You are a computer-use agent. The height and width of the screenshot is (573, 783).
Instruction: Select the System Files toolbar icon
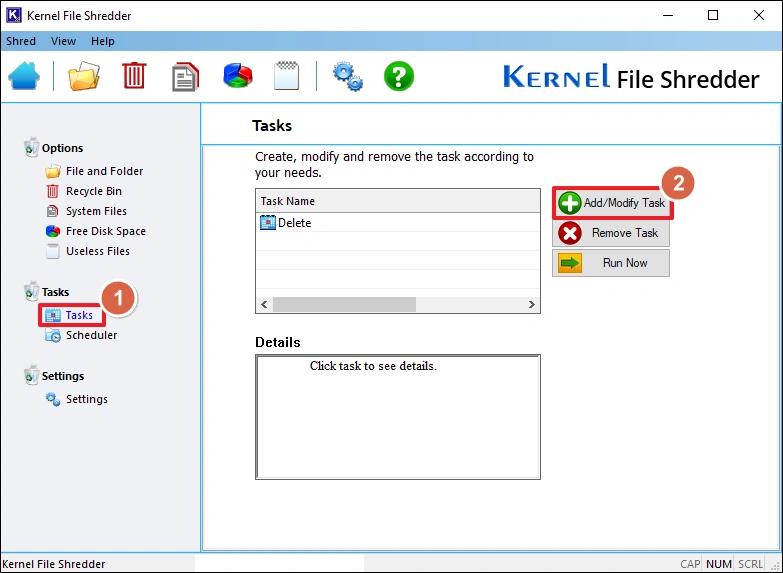pos(185,77)
